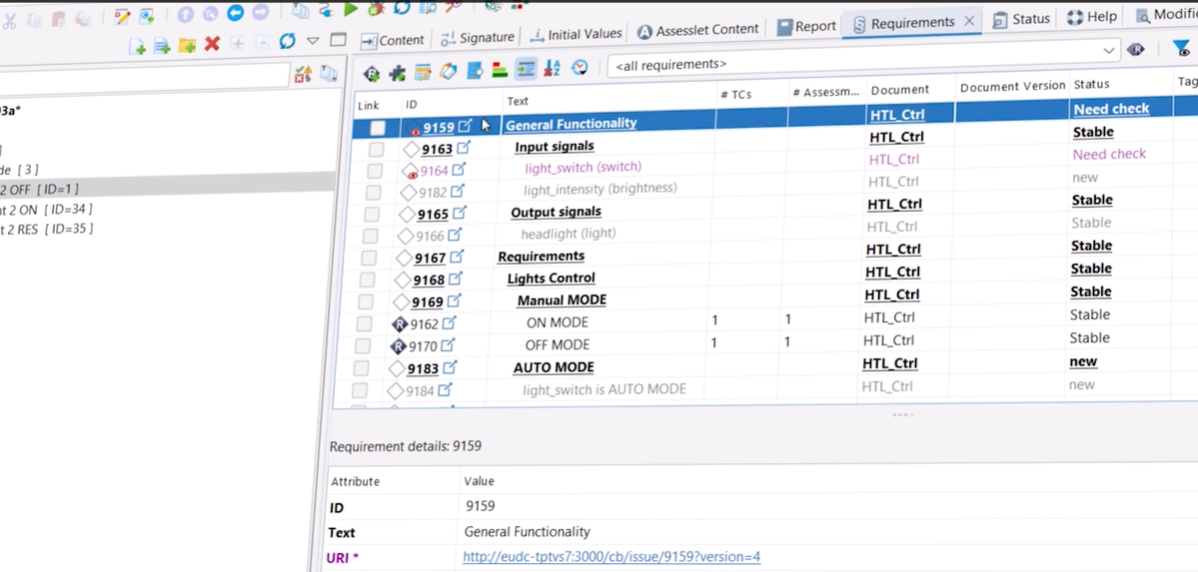The width and height of the screenshot is (1198, 572).
Task: Click the table edit icon in Requirements toolbar
Action: [423, 73]
